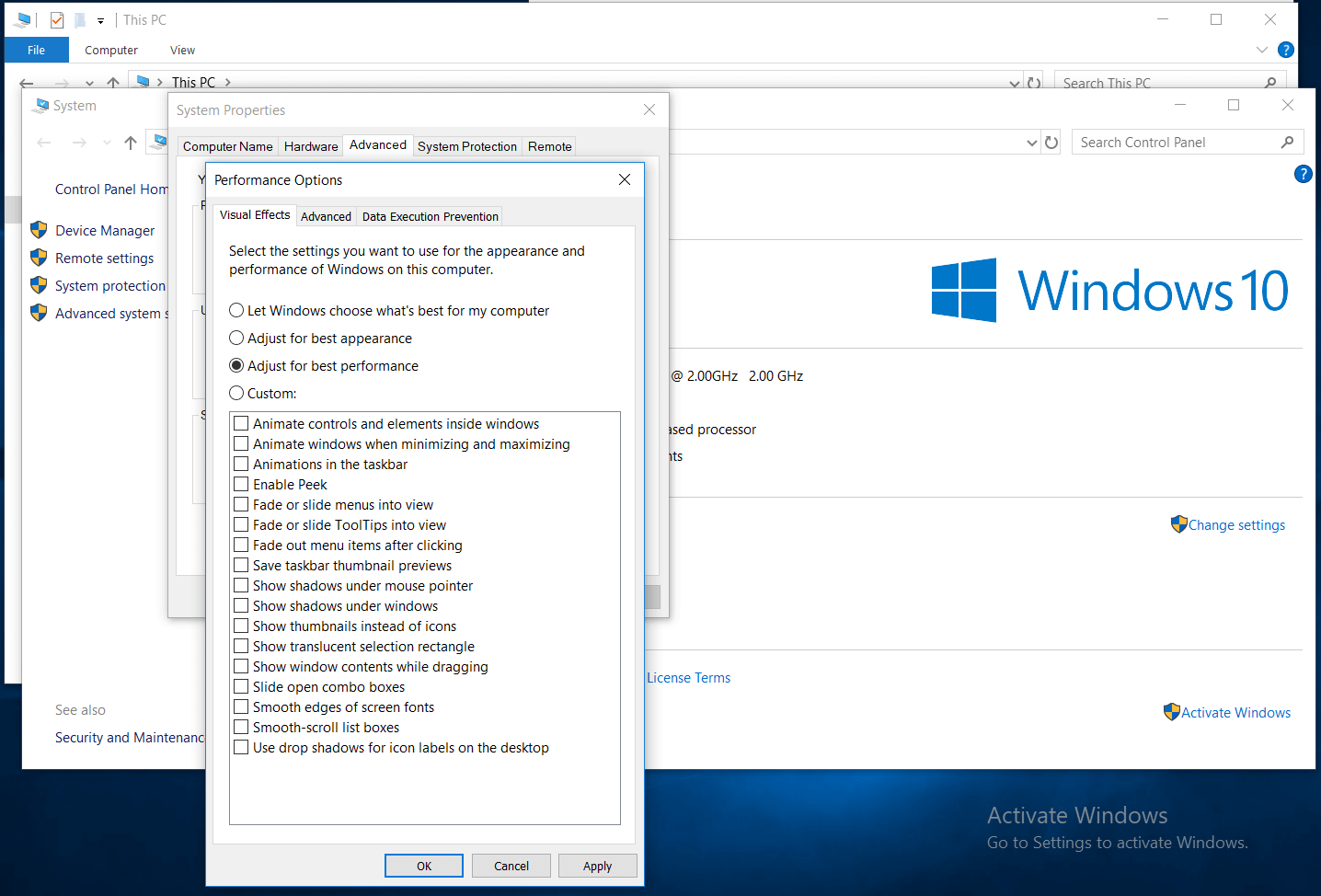
Task: Switch to Data Execution Prevention tab
Action: [x=430, y=216]
